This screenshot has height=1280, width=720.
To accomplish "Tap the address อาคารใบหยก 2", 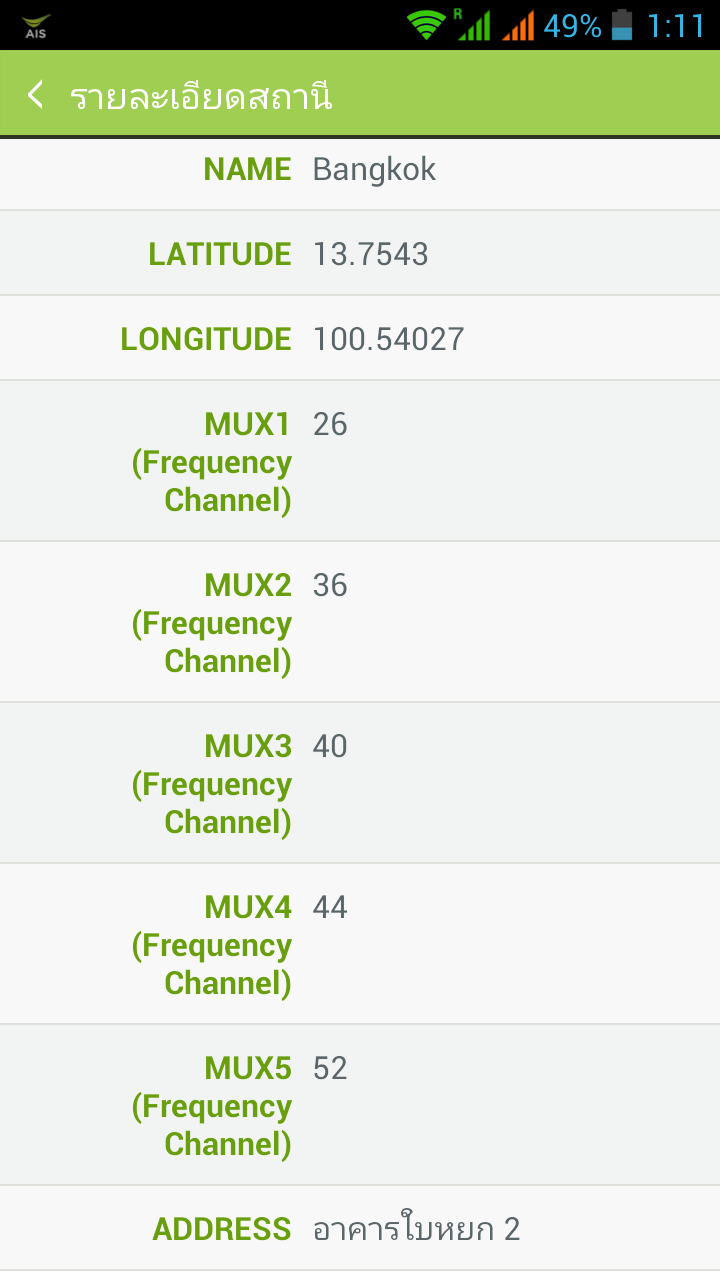I will coord(416,1228).
